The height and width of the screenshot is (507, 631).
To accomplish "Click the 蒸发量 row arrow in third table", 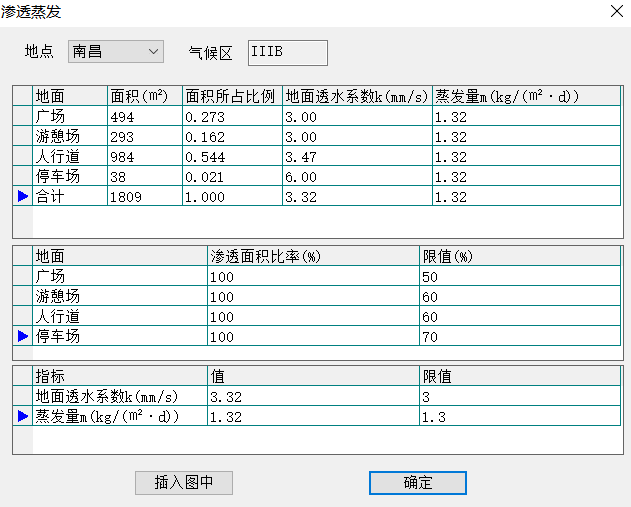I will click(23, 416).
